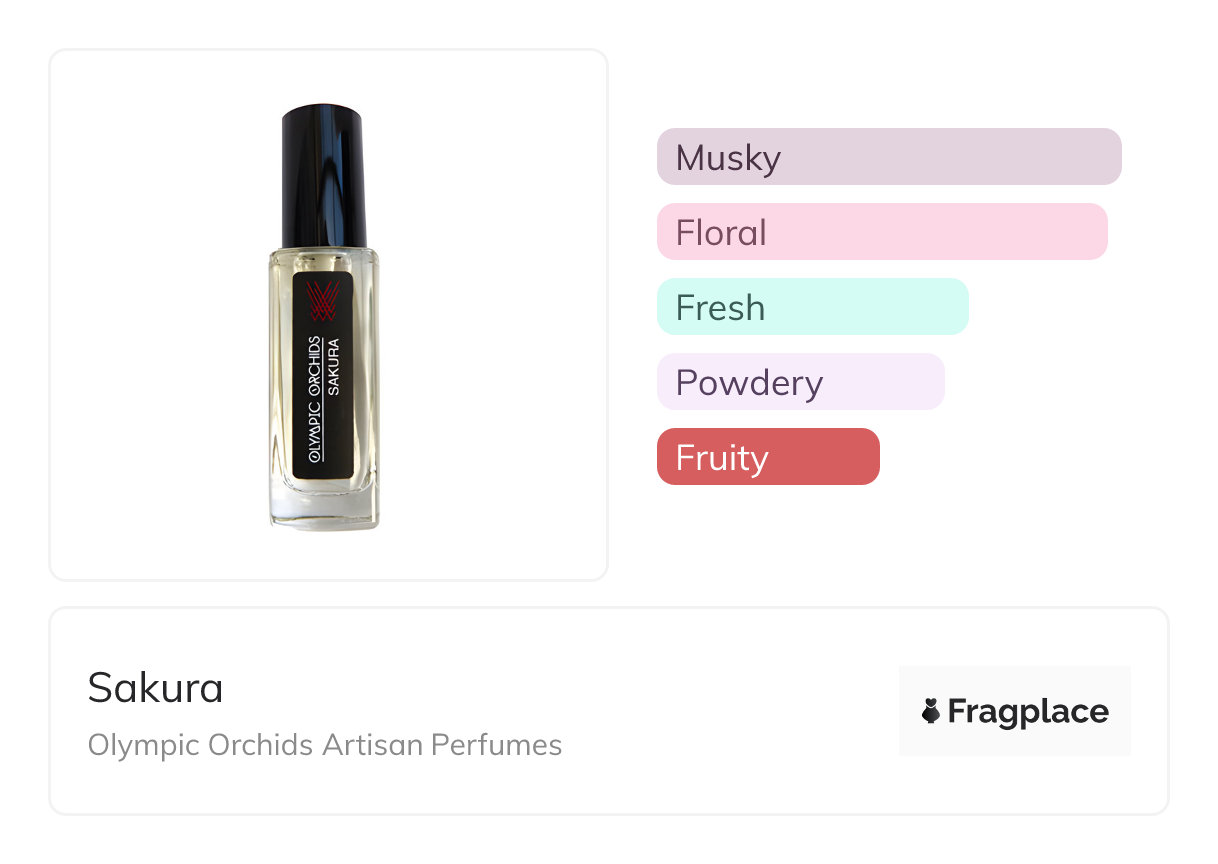The width and height of the screenshot is (1218, 864).
Task: Click the word Floral in the pink bar
Action: [x=721, y=232]
